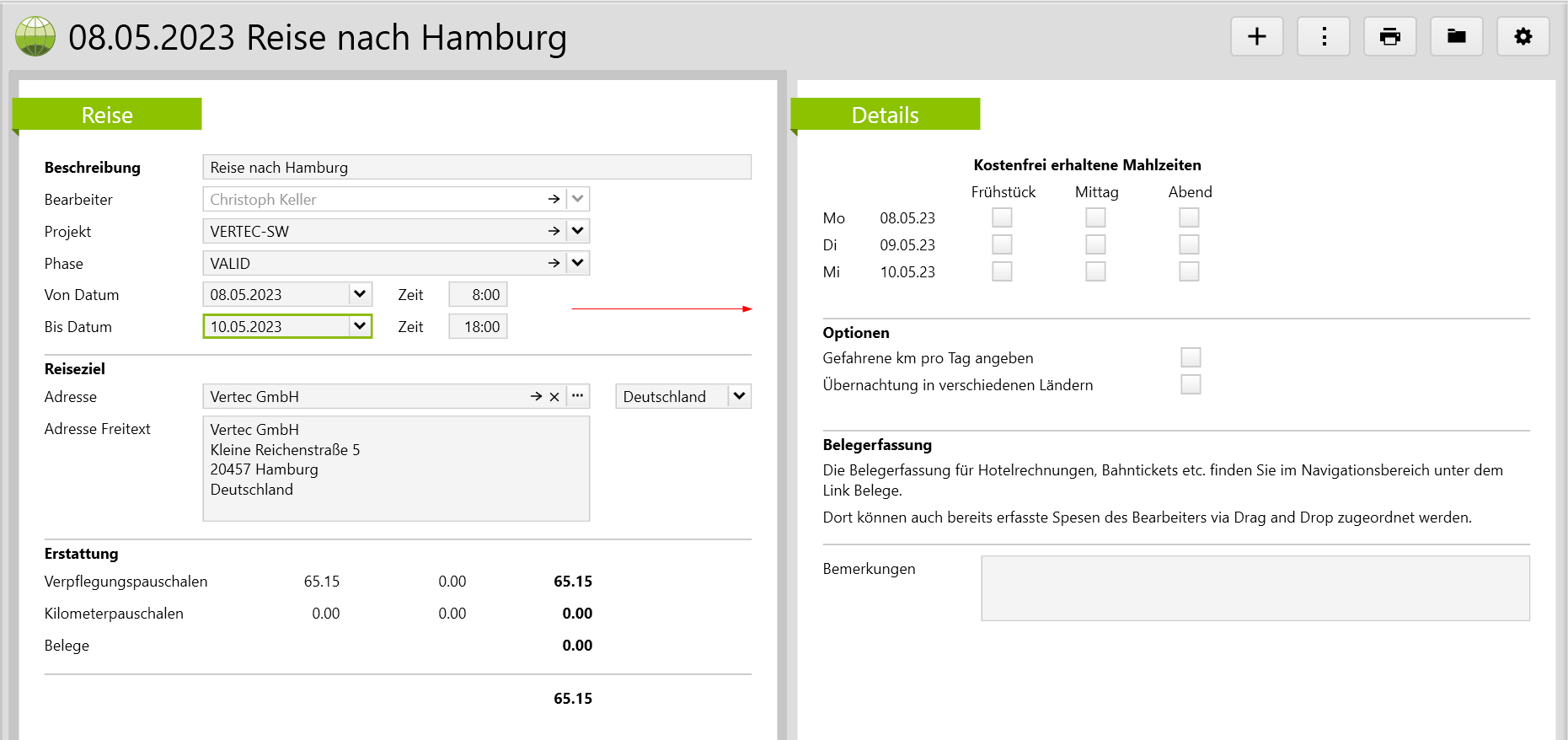Click the plus icon to add new entry
This screenshot has width=1568, height=740.
1256,37
